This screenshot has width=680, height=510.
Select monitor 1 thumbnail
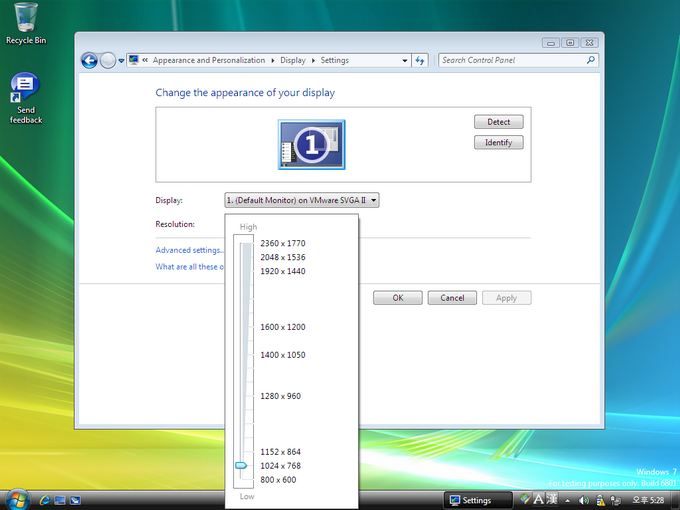[311, 144]
